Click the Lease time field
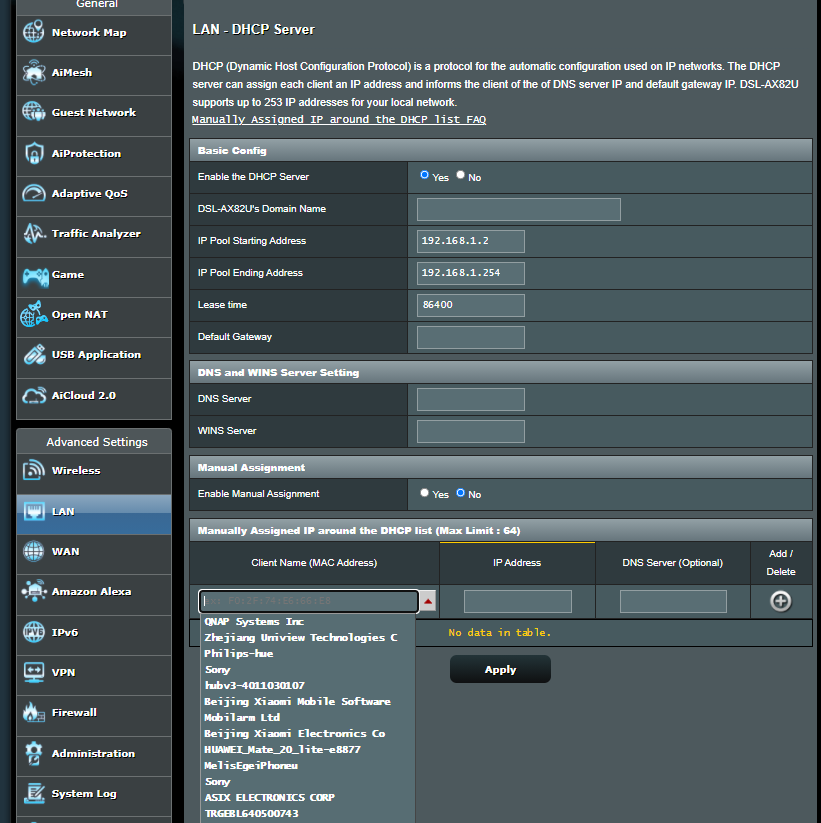 [x=471, y=305]
